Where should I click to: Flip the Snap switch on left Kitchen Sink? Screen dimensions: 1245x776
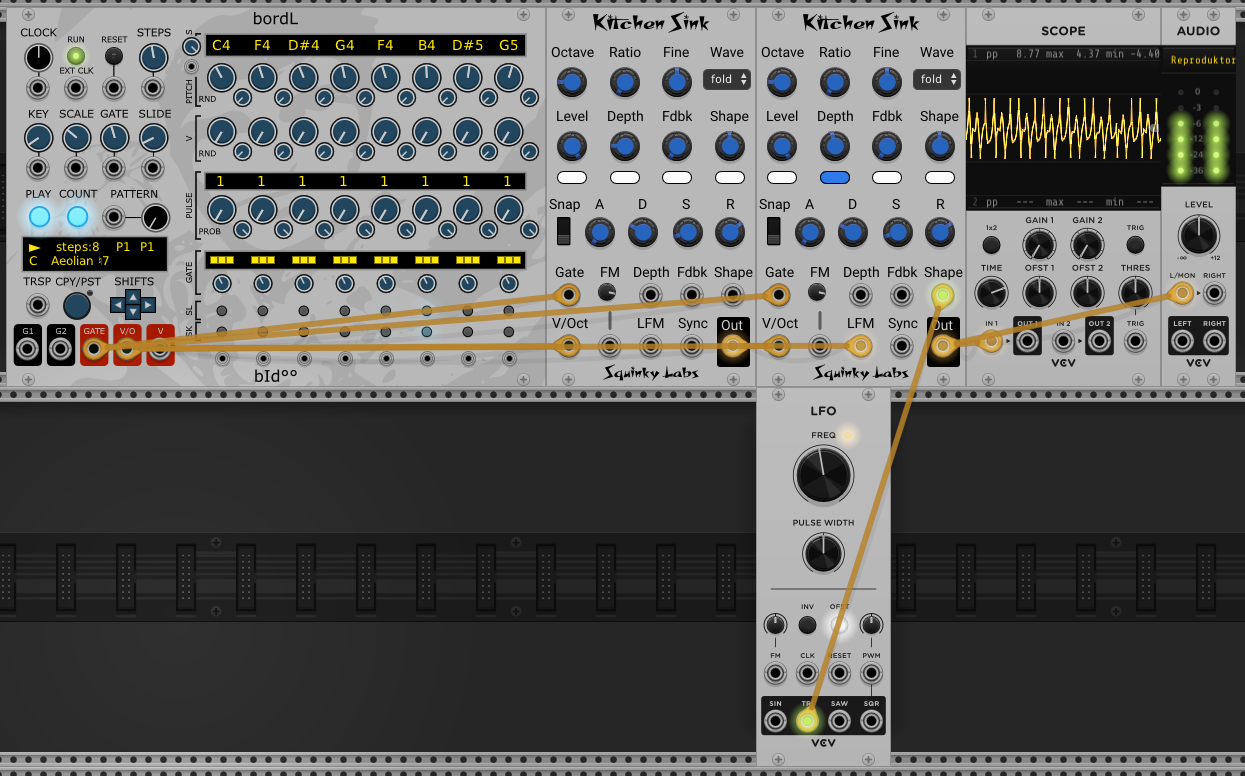coord(564,231)
